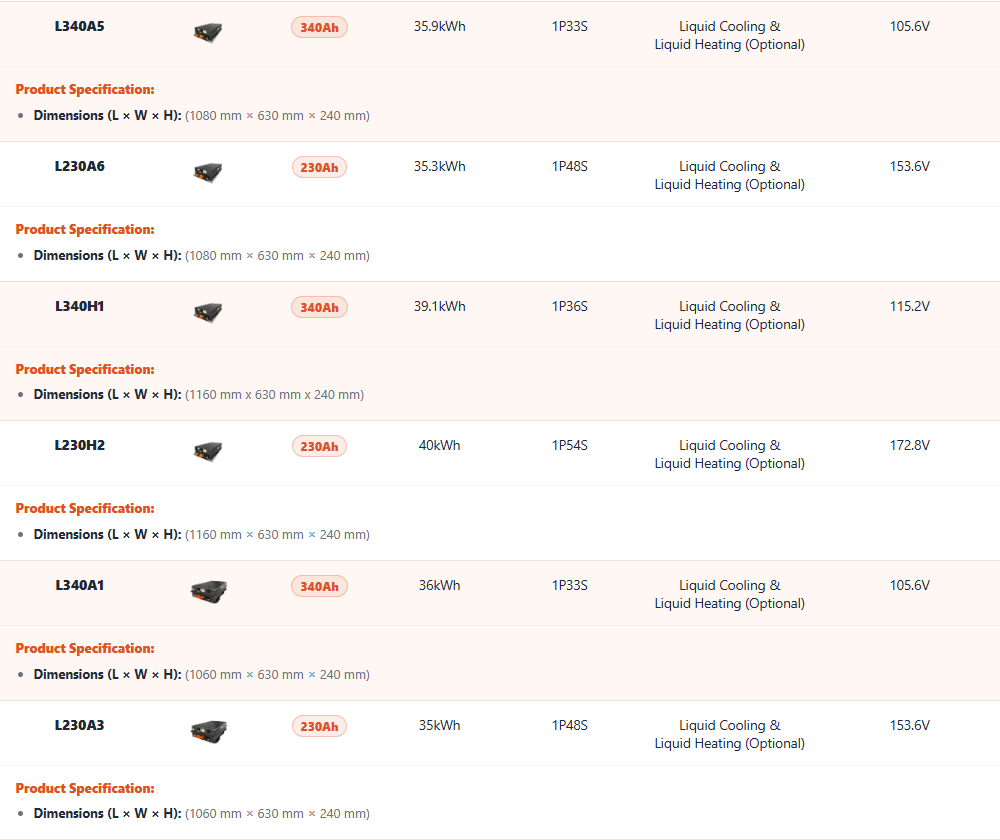Select the L340A5 model name

[80, 26]
